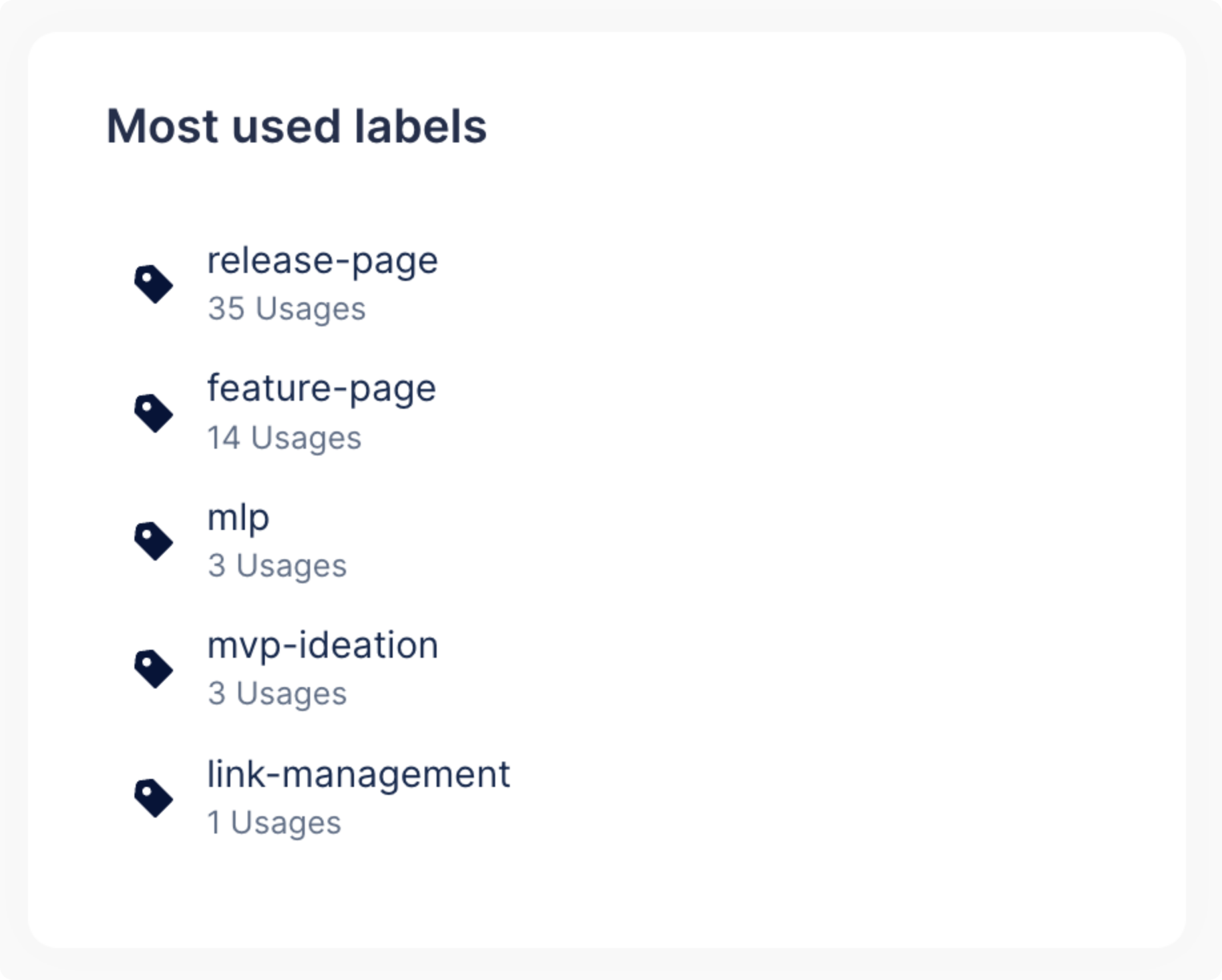Open the feature-page label

click(x=321, y=389)
